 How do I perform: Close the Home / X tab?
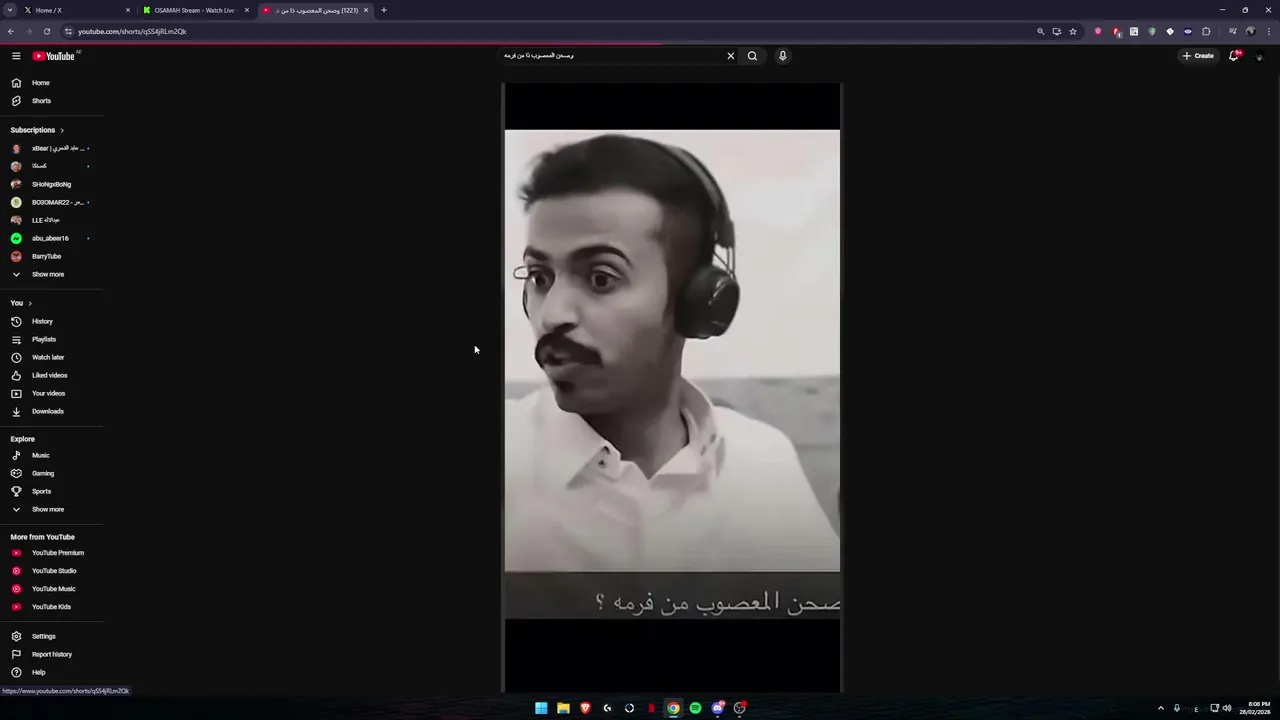[x=128, y=10]
